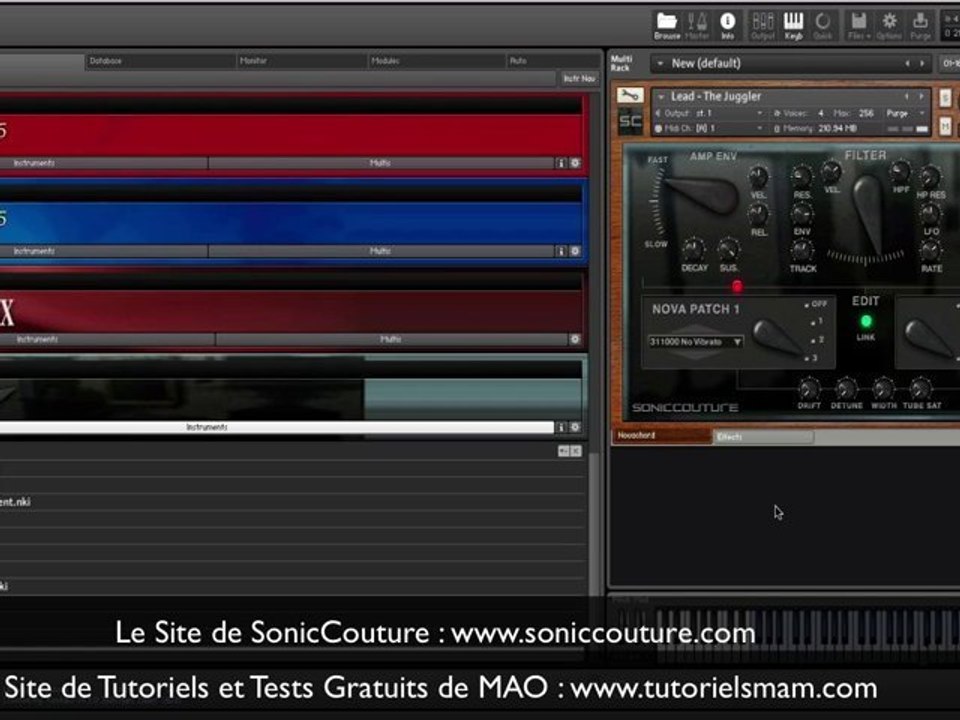This screenshot has height=720, width=960.
Task: Set Nova Patch 1 switch to OFF
Action: coord(817,304)
